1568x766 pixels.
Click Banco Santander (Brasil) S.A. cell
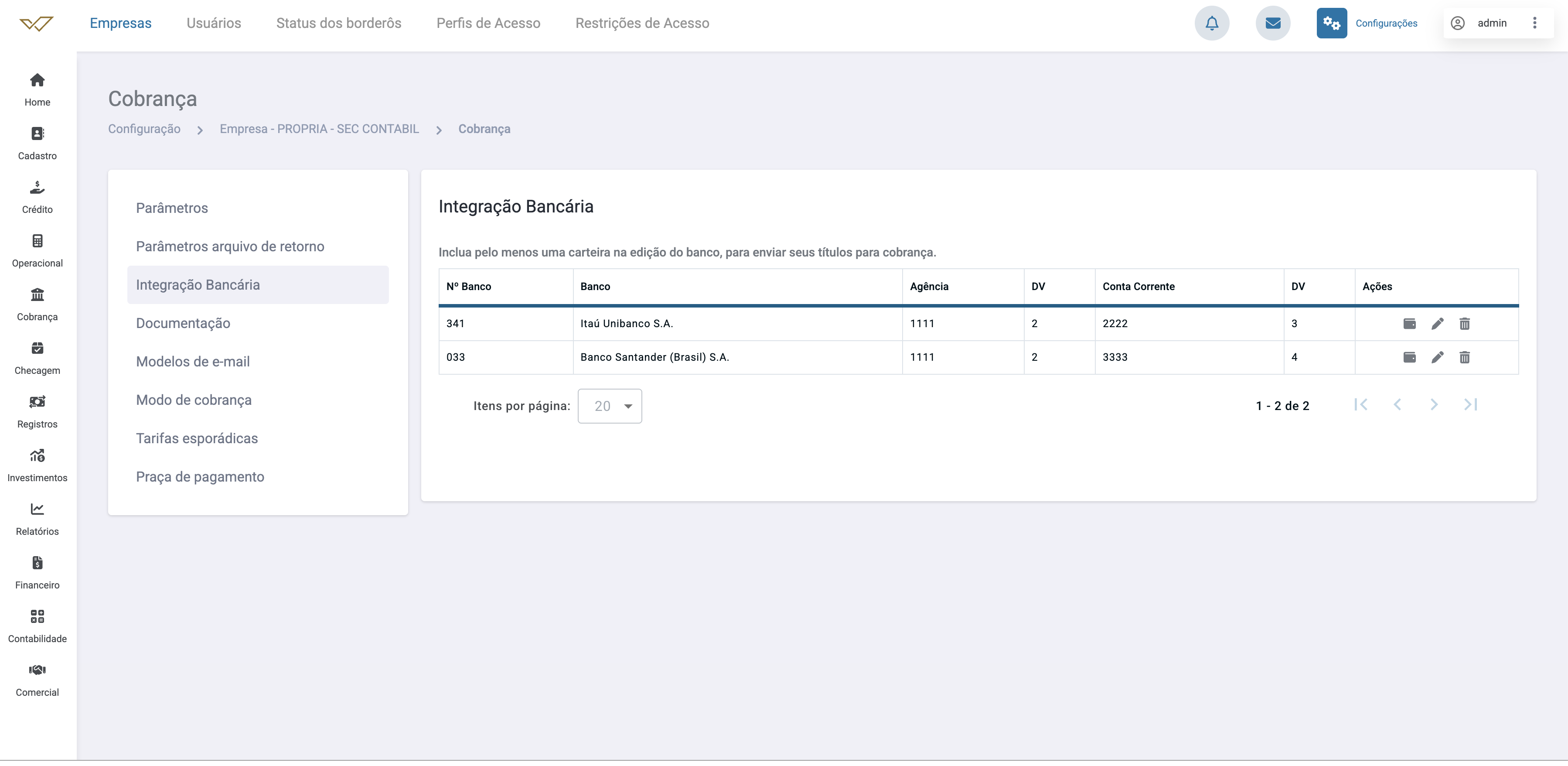click(737, 357)
